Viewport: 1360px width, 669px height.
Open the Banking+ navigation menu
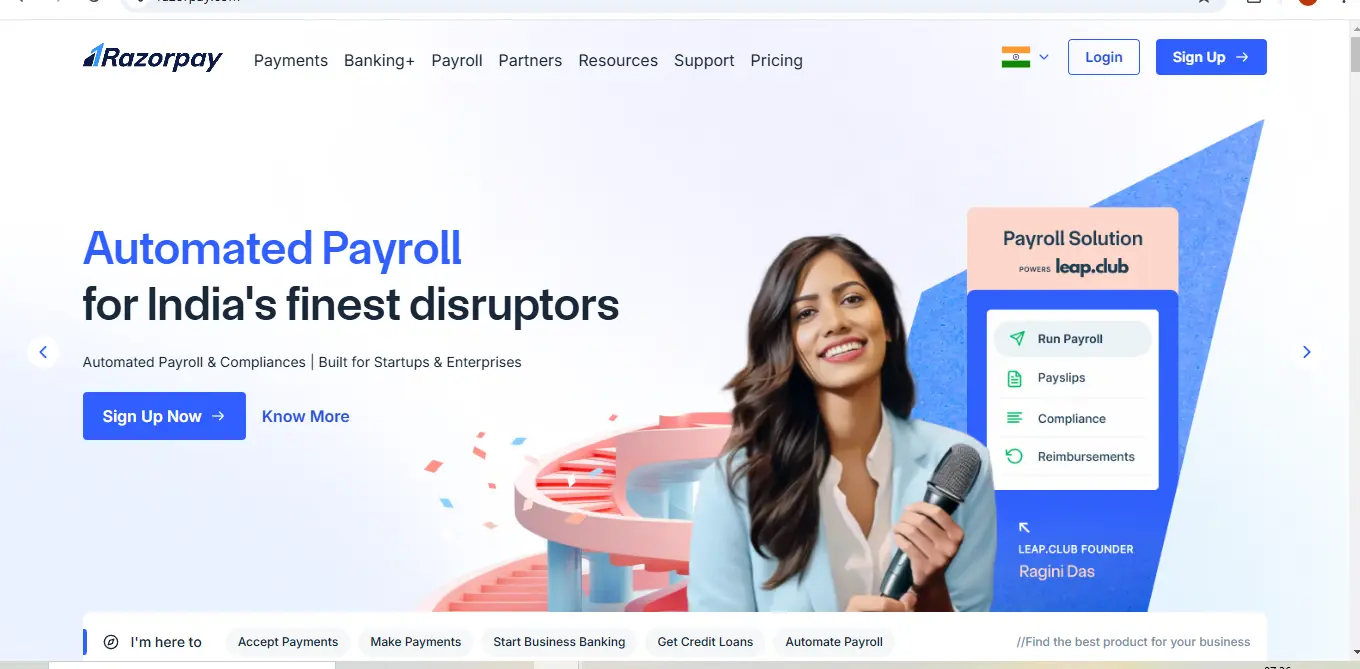[x=379, y=60]
